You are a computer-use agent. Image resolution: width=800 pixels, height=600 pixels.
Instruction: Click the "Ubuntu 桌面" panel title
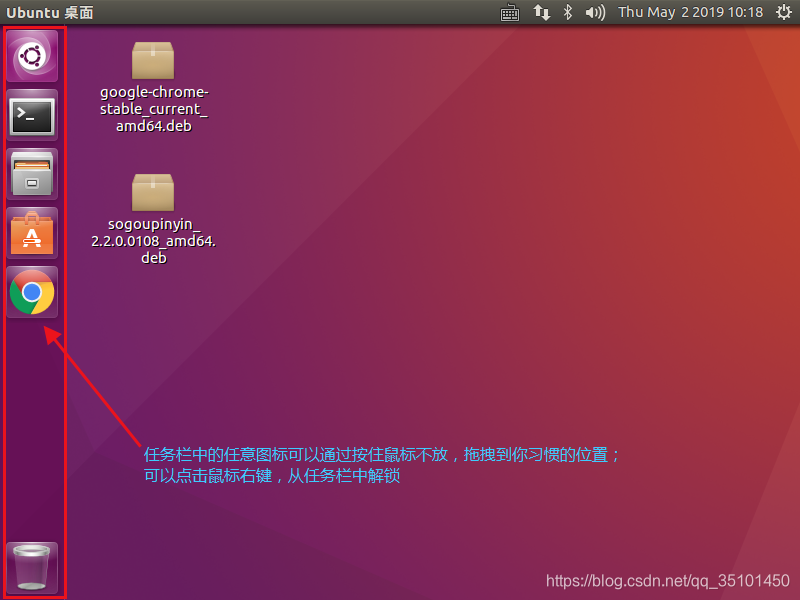tap(49, 12)
